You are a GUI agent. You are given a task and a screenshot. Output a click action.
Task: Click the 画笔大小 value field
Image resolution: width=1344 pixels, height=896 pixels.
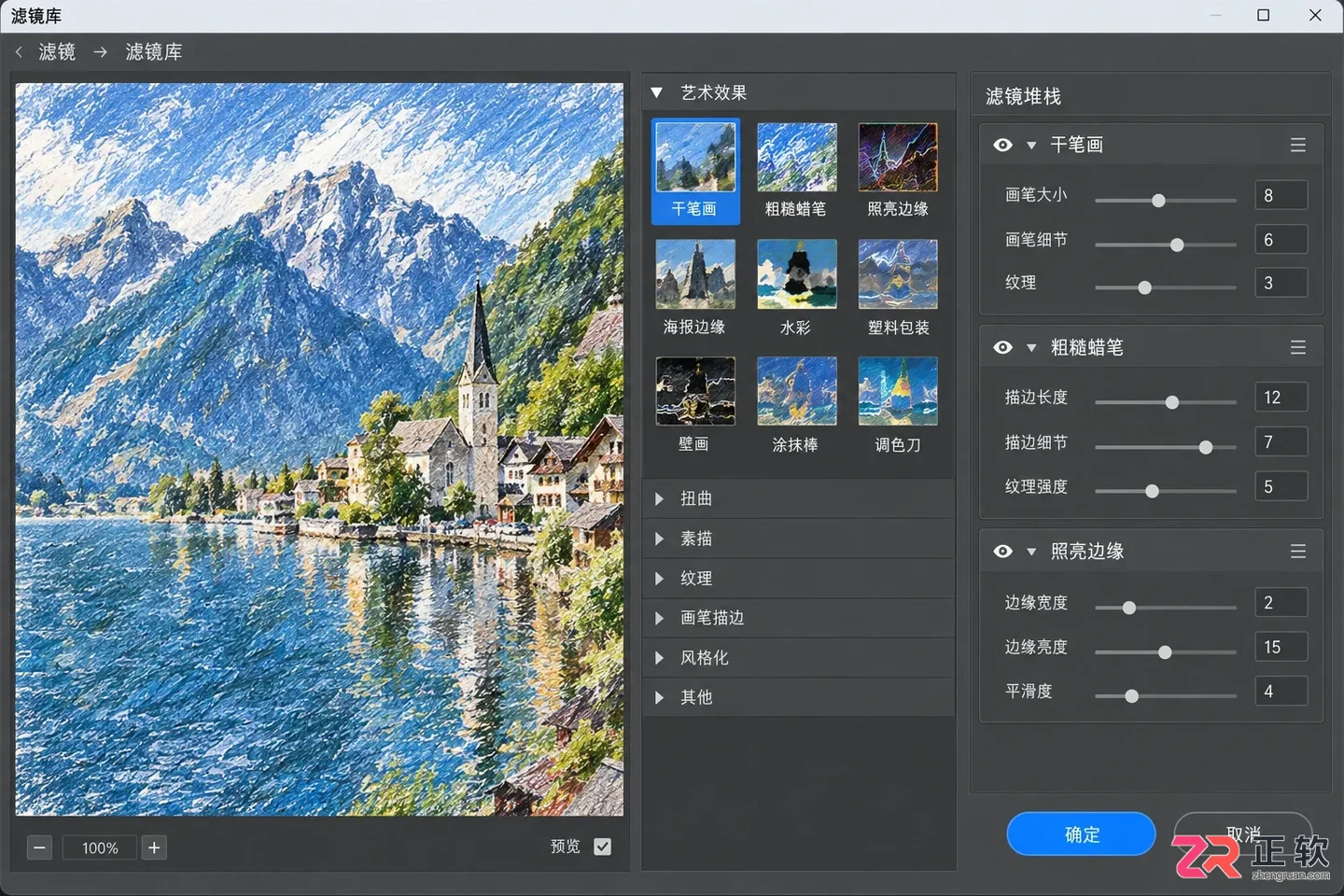point(1281,195)
